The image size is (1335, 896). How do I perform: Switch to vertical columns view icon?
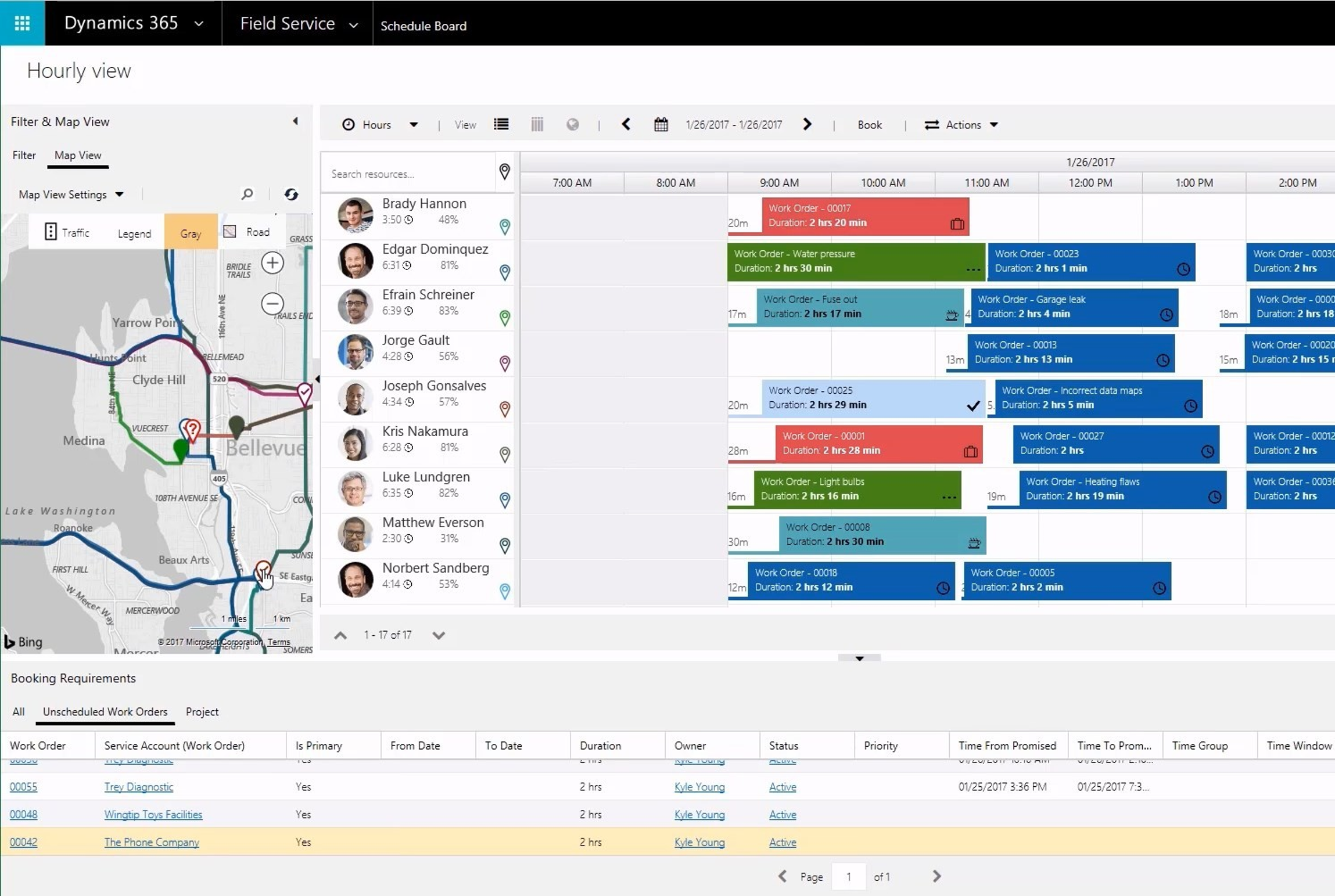pos(537,124)
